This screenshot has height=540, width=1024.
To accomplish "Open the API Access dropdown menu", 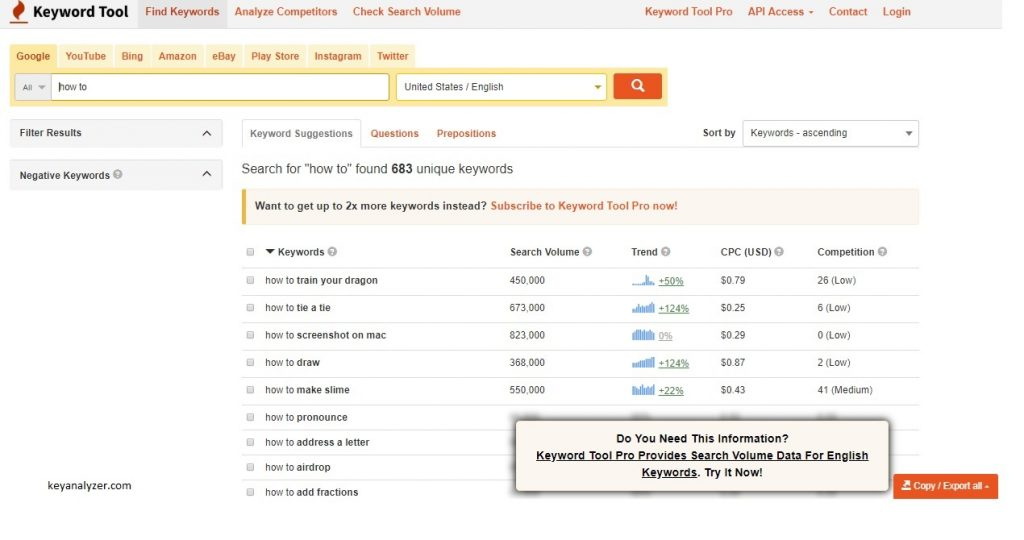I will [x=780, y=12].
